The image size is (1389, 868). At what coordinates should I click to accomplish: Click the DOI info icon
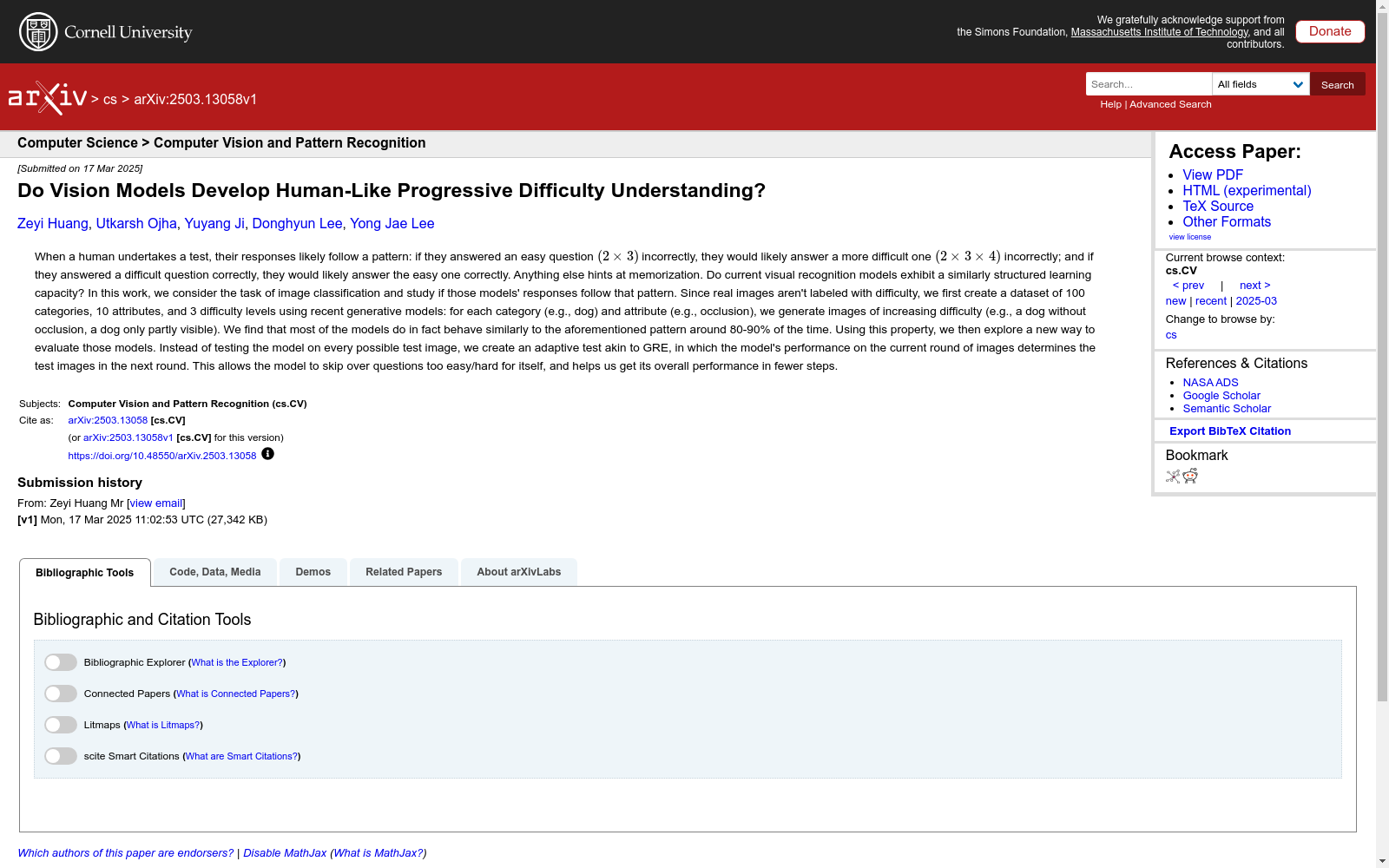point(267,454)
